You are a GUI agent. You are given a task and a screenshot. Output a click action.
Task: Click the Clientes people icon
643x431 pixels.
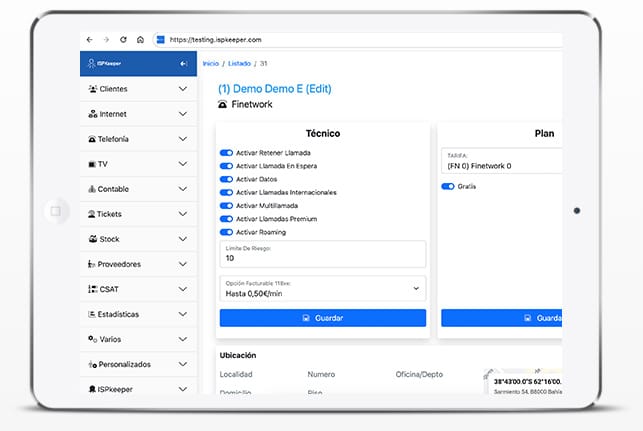93,89
